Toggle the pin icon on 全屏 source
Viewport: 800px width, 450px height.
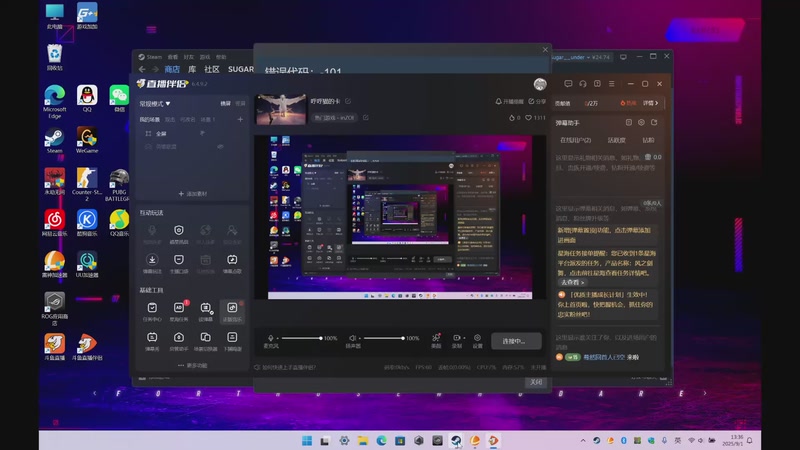(x=203, y=133)
